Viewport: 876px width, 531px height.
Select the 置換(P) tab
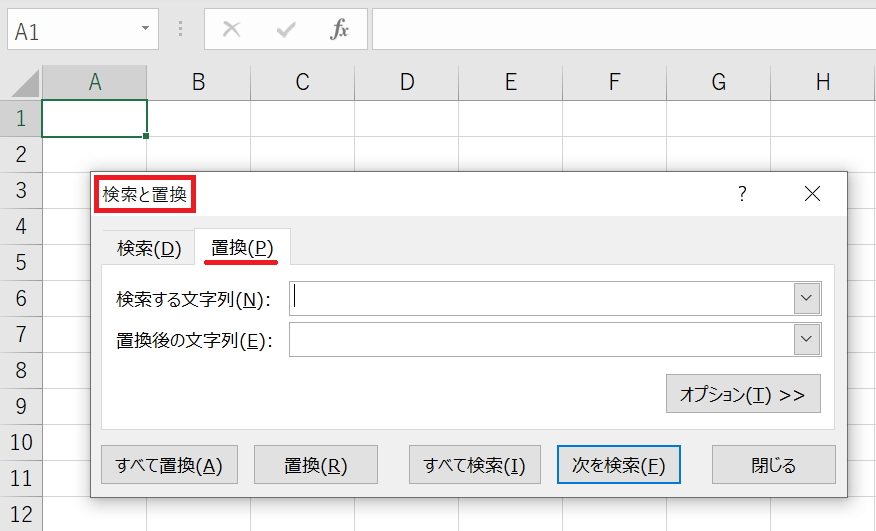[242, 248]
